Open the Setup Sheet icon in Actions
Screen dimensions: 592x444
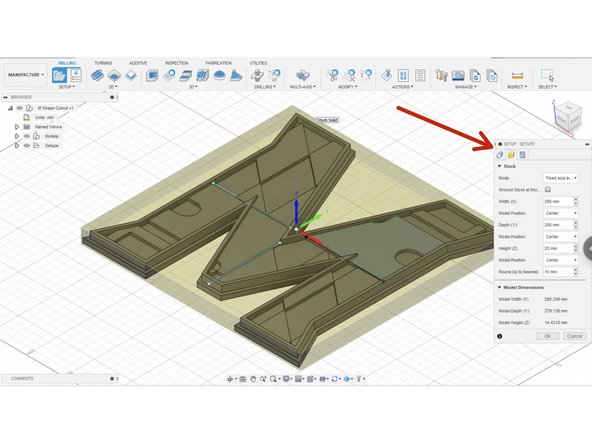click(x=420, y=76)
